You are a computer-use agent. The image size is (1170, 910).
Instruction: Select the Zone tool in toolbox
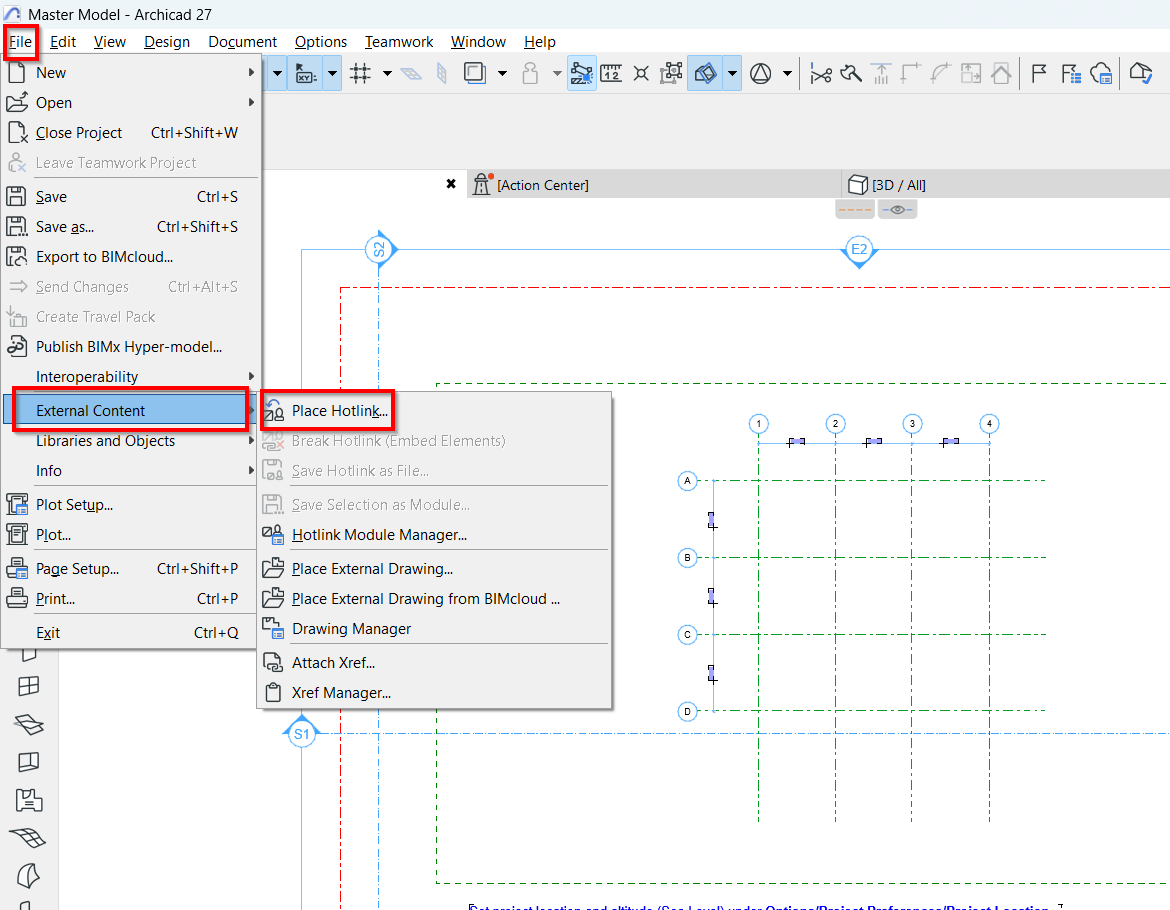coord(29,799)
